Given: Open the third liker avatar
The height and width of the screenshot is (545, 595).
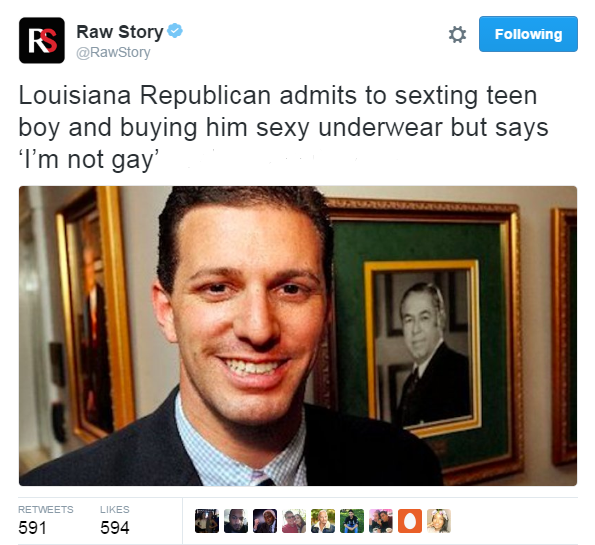Looking at the screenshot, I should (265, 521).
